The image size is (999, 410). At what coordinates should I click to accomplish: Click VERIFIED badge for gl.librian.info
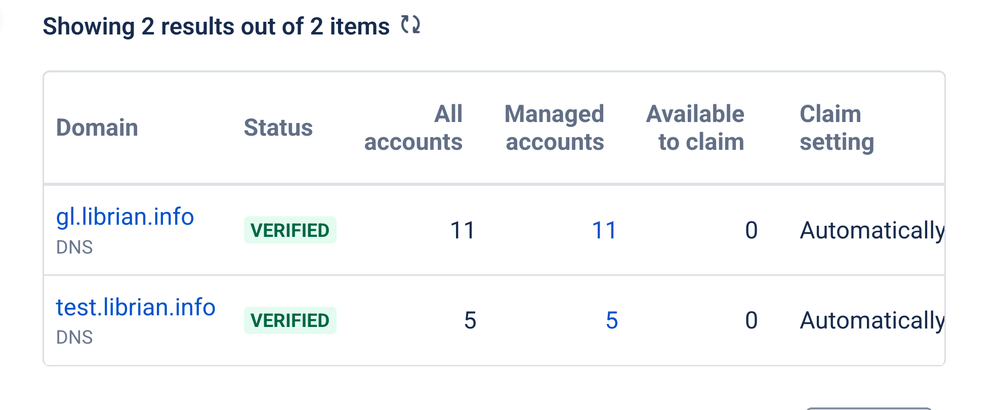290,230
